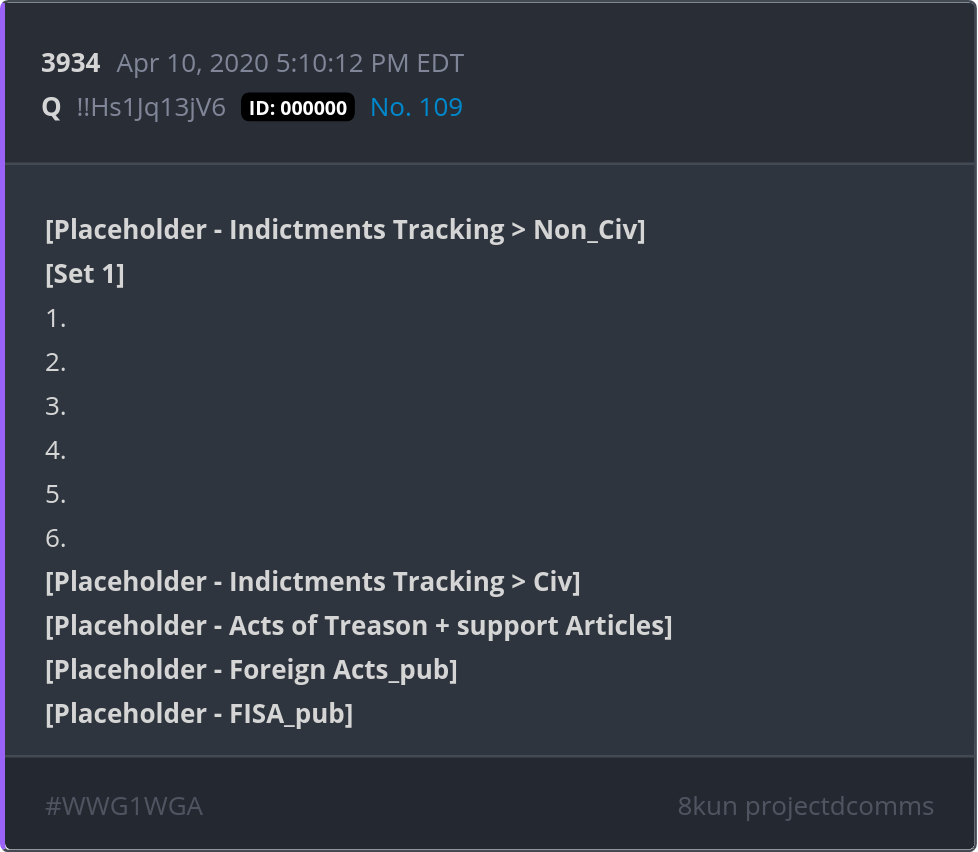Screen dimensions: 978x852
Task: Click list item number 4
Action: coord(56,450)
